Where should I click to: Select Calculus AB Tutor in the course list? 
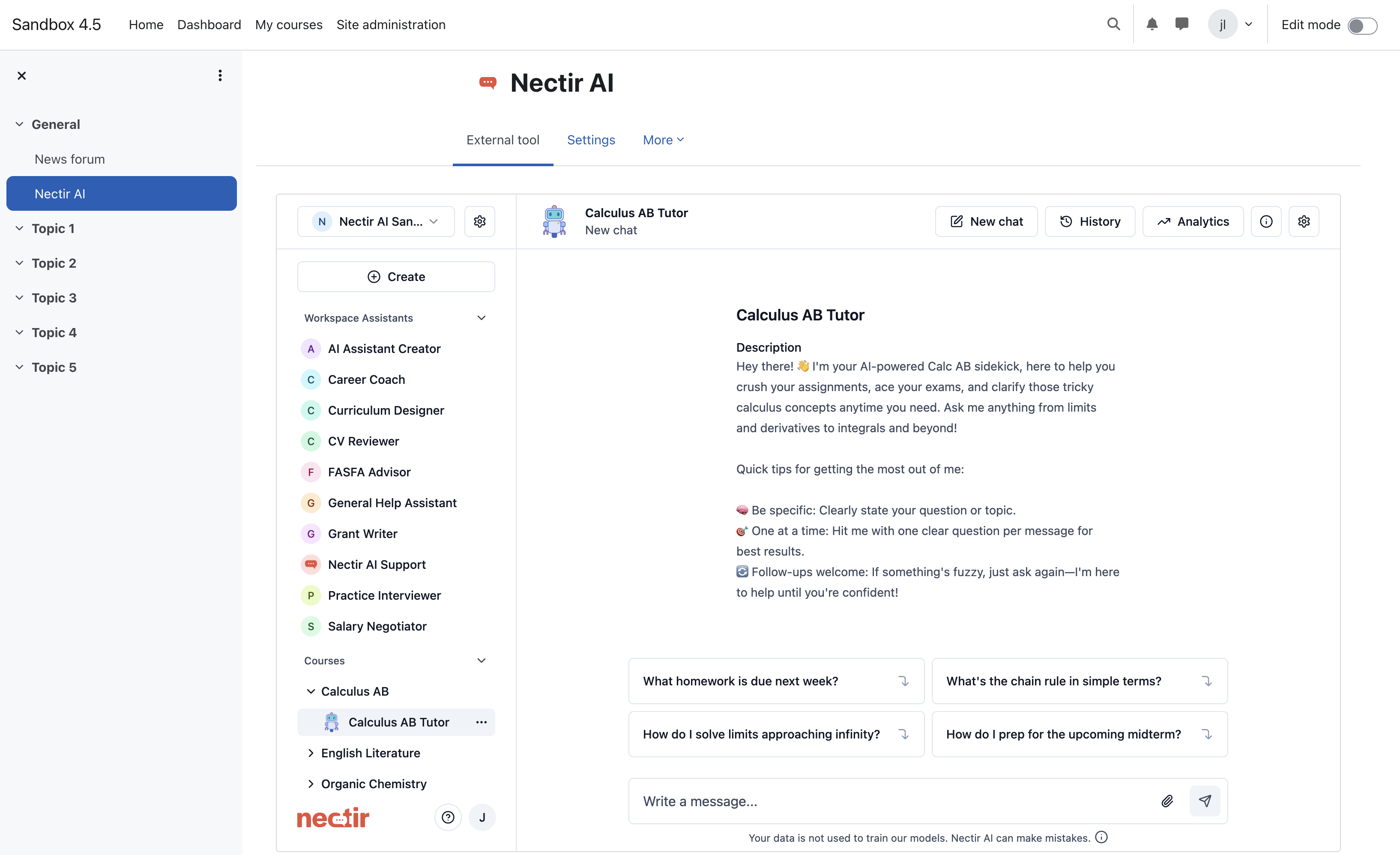coord(396,722)
